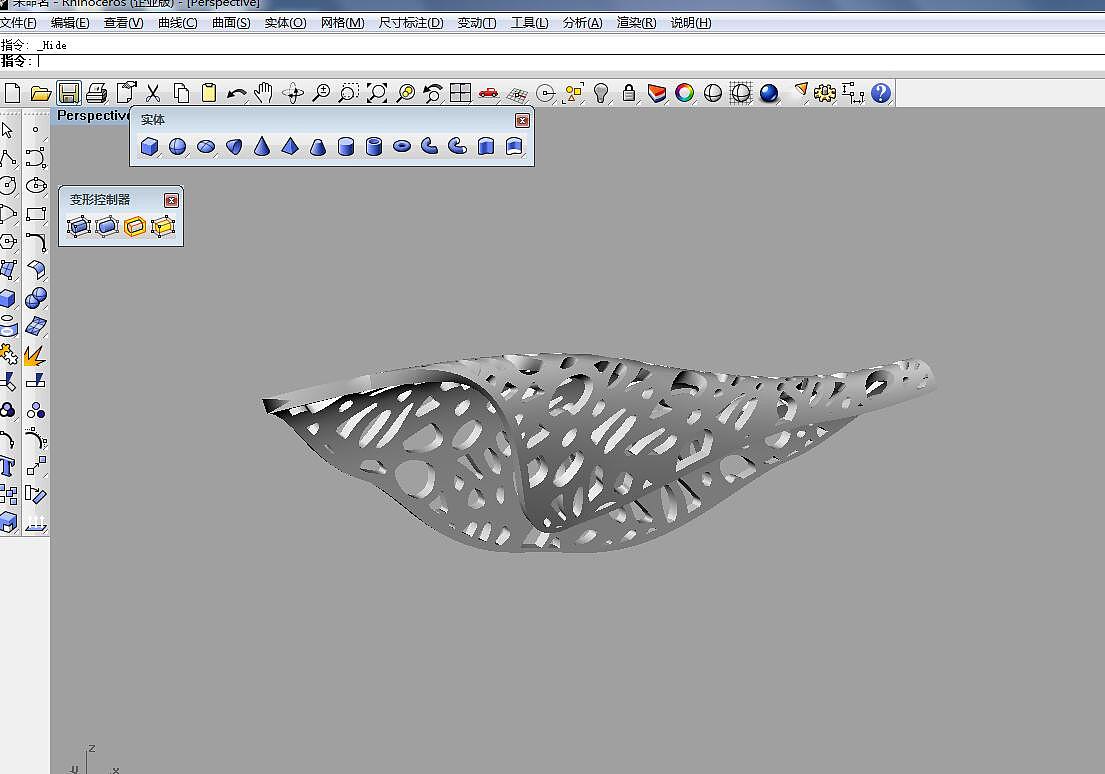This screenshot has height=774, width=1105.
Task: Click the first cage edit icon in 变形控制器
Action: pyautogui.click(x=78, y=226)
